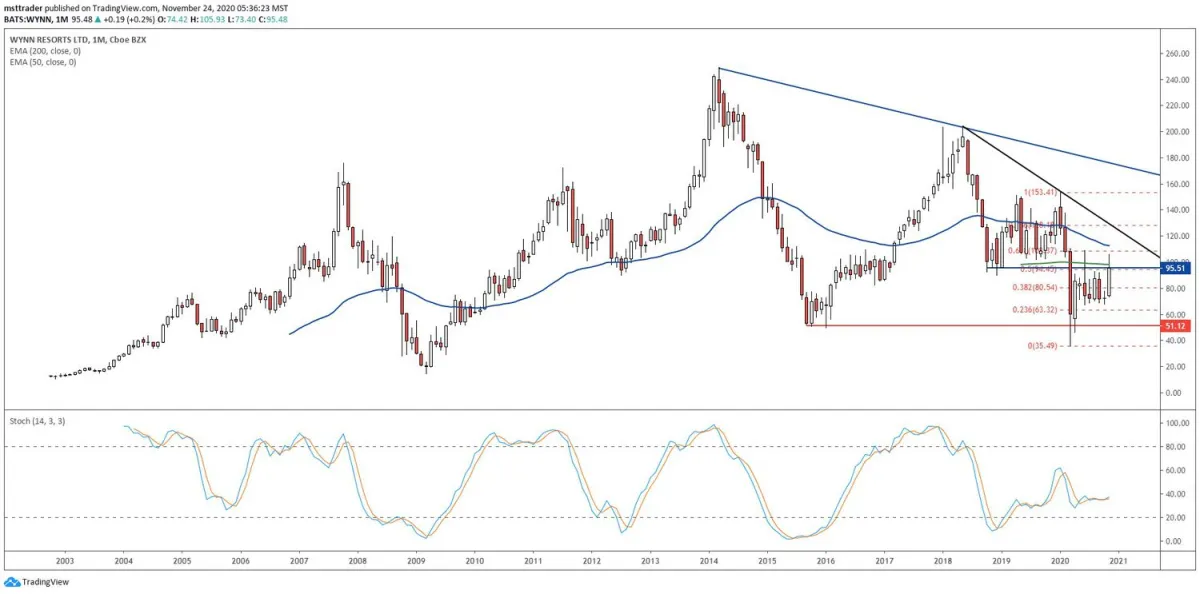Click 60.00 on the price axis
Viewport: 1200px width, 594px height.
point(1178,314)
